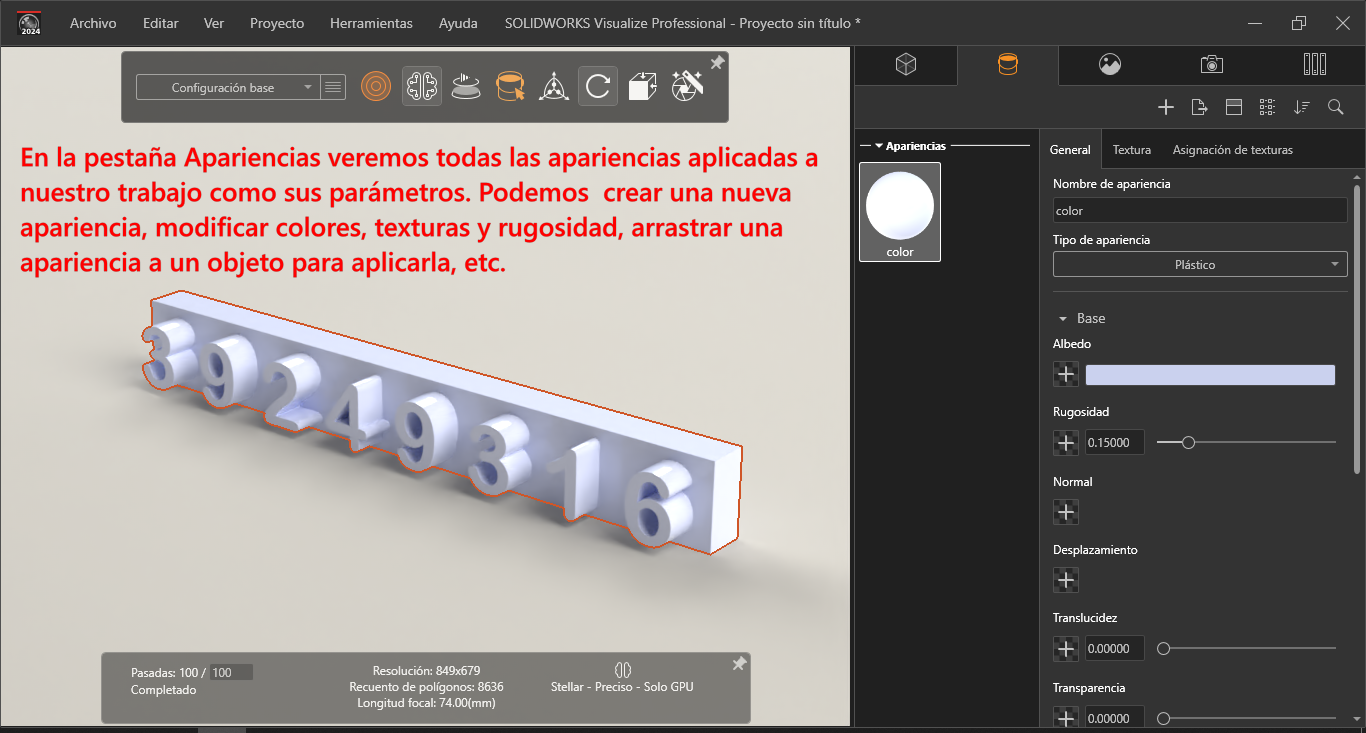Image resolution: width=1366 pixels, height=733 pixels.
Task: Click the Albedo color swatch
Action: [1210, 375]
